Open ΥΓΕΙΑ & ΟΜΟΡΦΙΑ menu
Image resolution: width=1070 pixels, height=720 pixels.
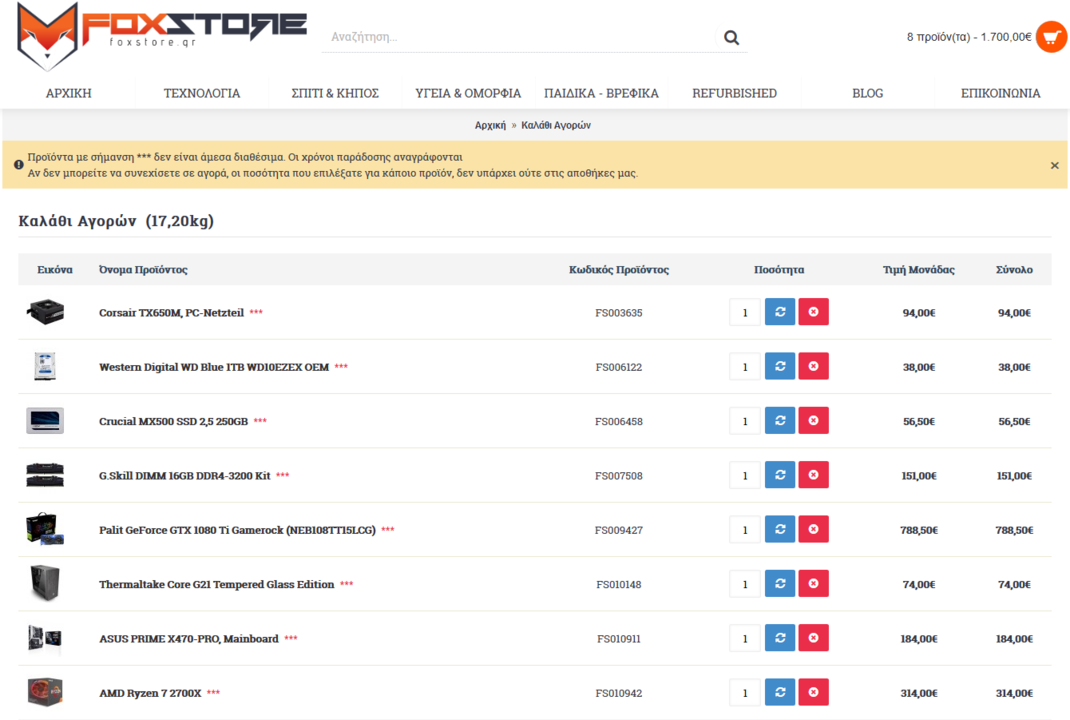468,93
